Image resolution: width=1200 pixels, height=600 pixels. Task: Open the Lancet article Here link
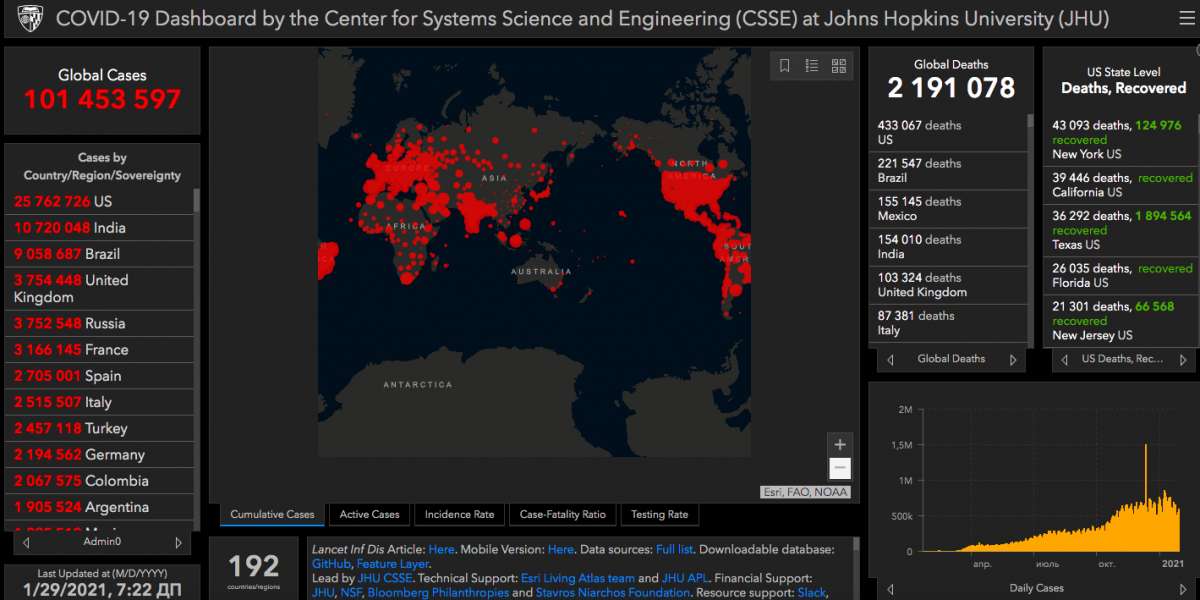pos(441,550)
